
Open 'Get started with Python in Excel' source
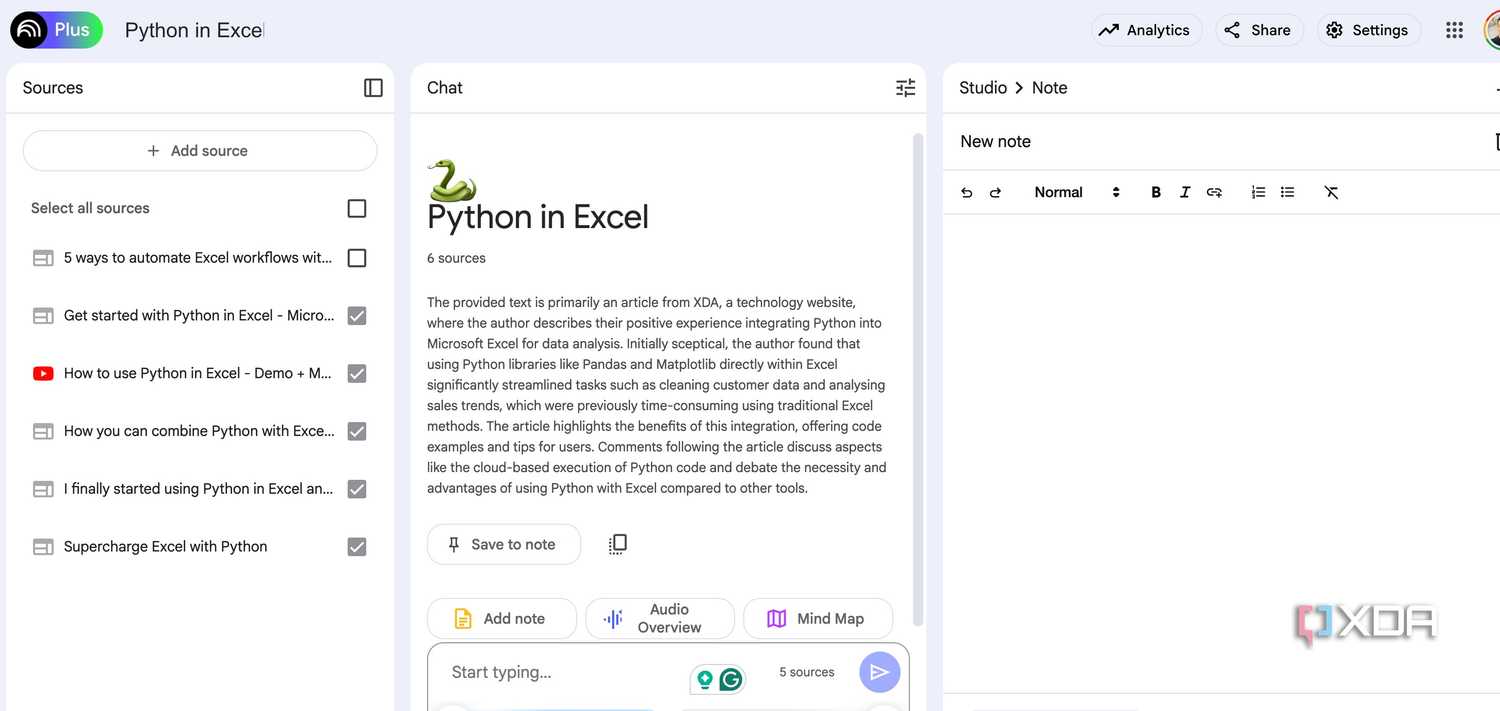(199, 316)
